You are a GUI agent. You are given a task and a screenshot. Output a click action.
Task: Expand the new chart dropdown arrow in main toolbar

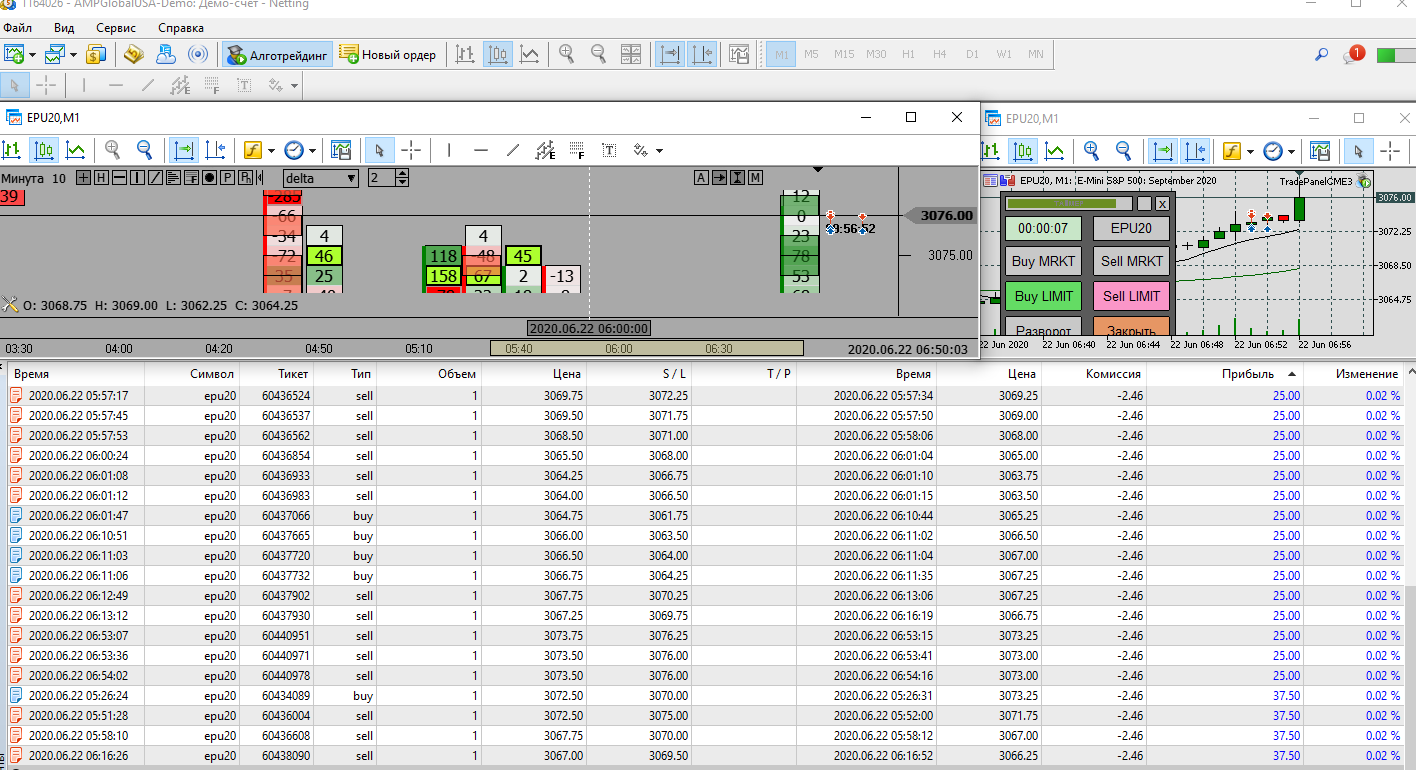click(x=33, y=55)
